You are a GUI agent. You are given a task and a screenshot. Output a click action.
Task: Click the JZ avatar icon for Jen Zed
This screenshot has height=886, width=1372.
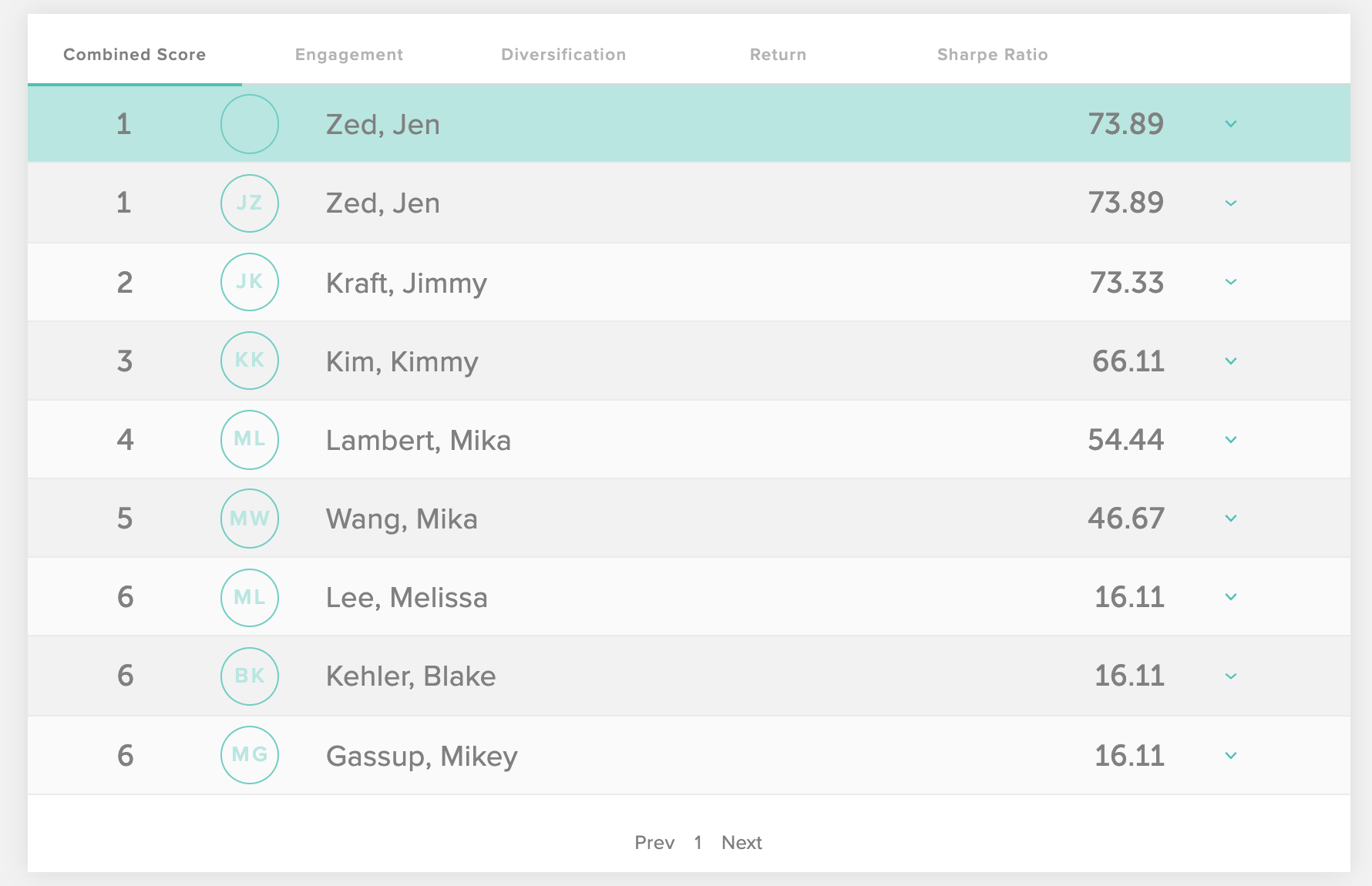(x=250, y=203)
